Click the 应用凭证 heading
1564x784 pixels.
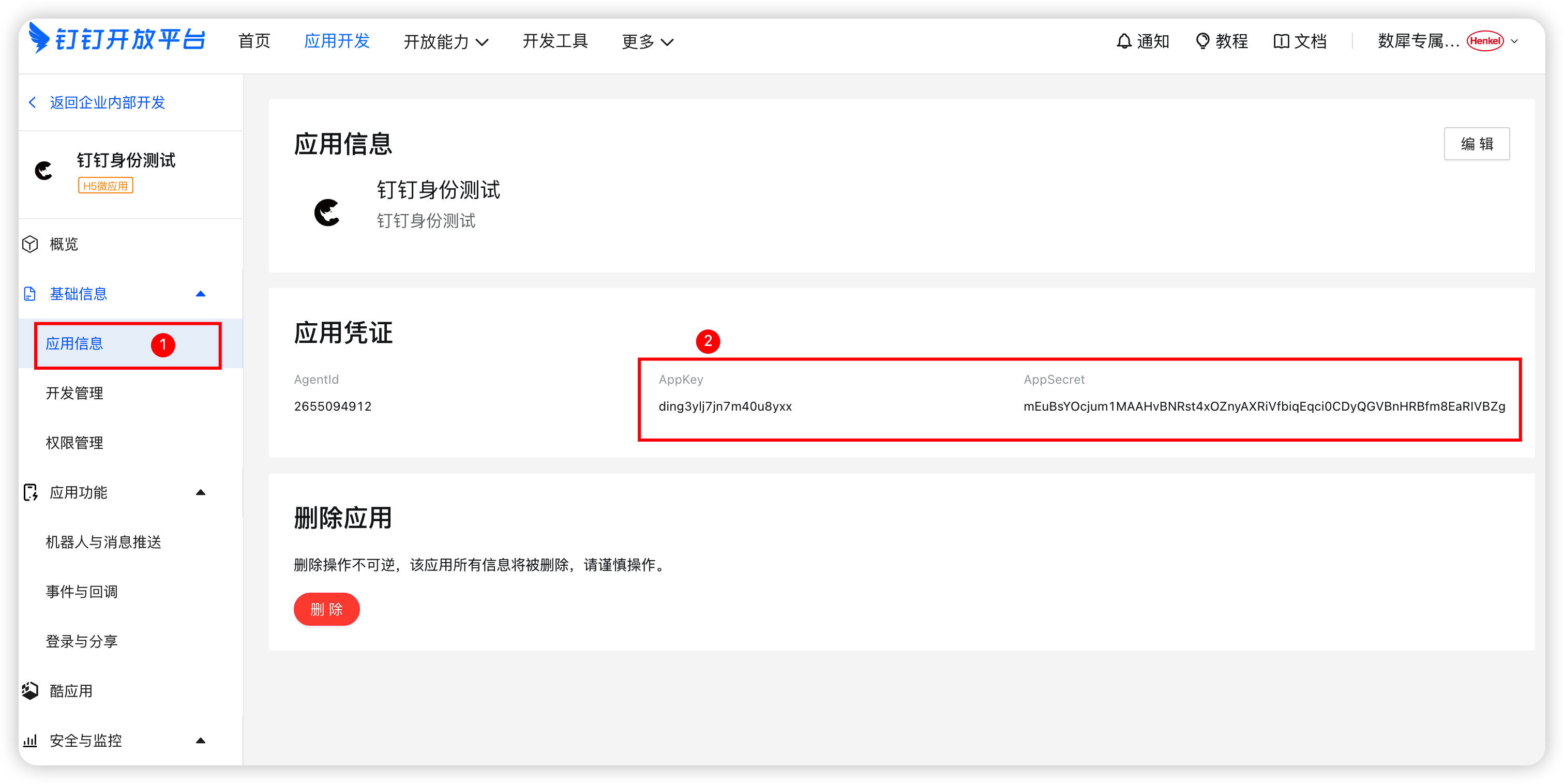tap(343, 333)
